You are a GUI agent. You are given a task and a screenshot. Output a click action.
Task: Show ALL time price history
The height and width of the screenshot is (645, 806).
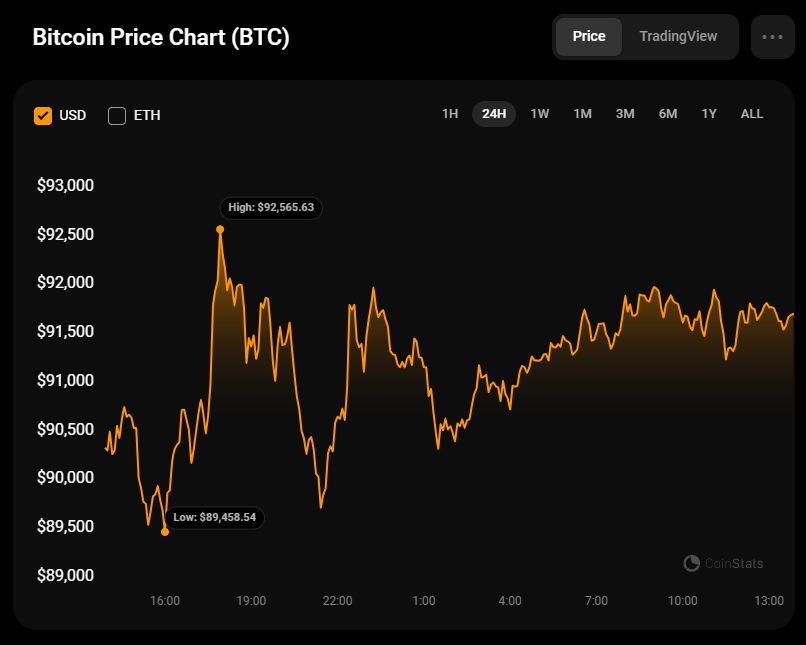tap(752, 114)
